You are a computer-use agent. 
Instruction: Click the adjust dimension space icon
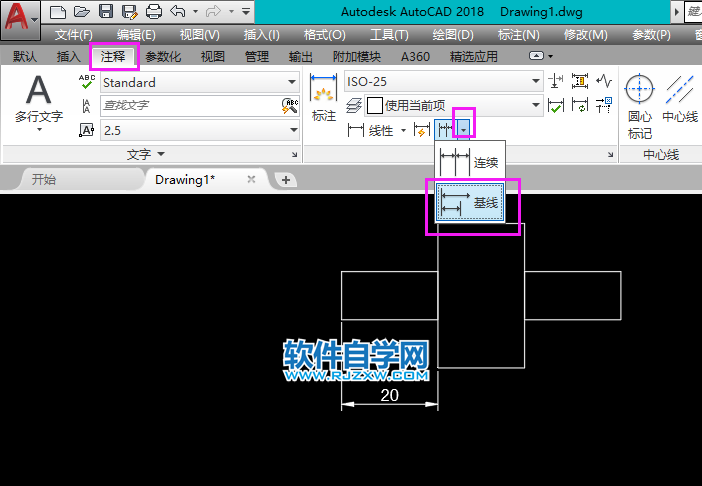(580, 81)
